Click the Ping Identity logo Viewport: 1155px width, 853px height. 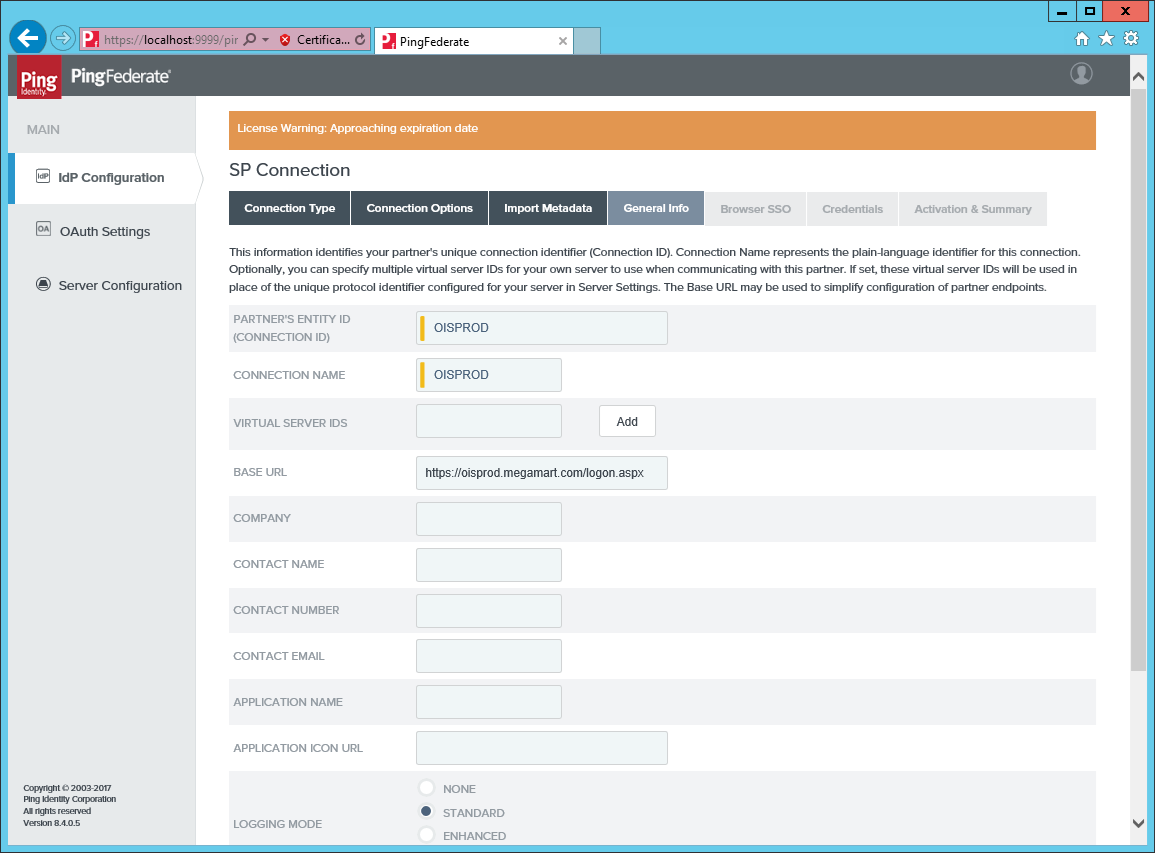pos(39,77)
